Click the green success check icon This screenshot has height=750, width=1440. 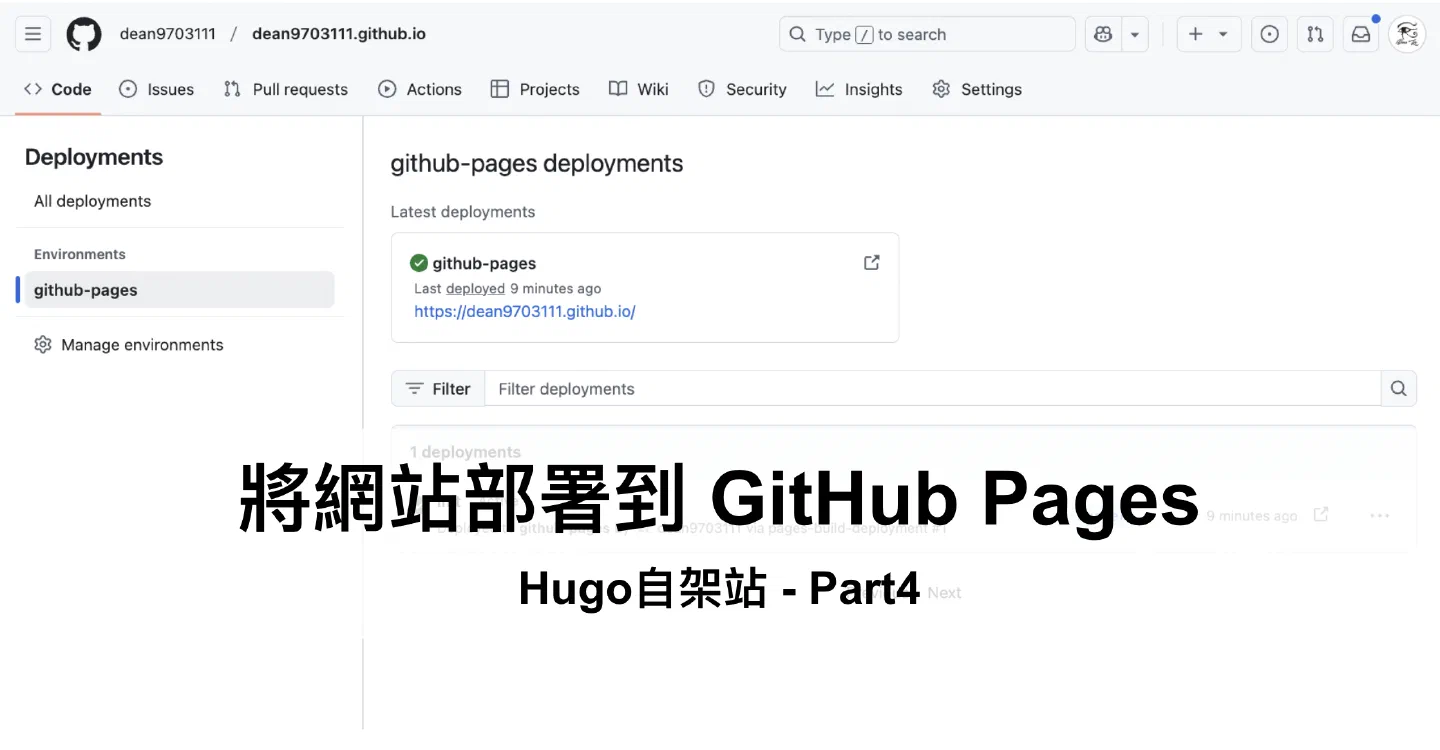pos(419,263)
